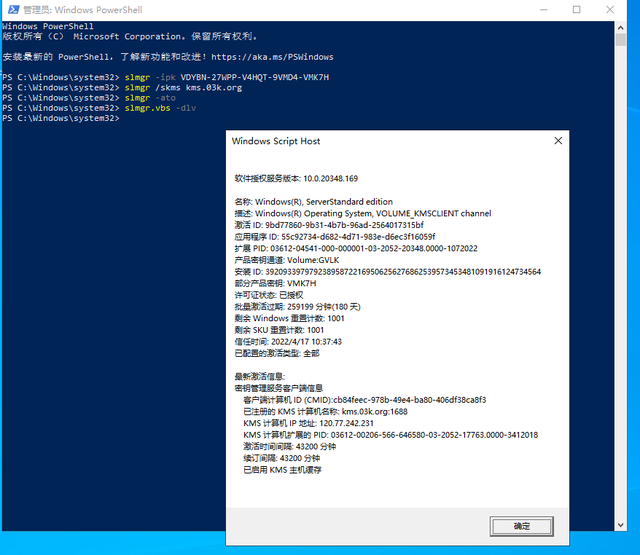Click the 剩余 Windows 重置计数 1001 line
This screenshot has width=640, height=555.
pos(289,318)
